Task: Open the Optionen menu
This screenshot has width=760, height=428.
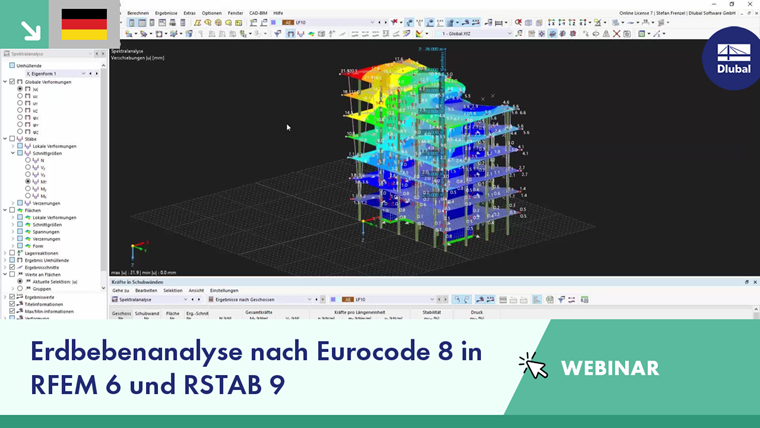Action: (x=212, y=13)
